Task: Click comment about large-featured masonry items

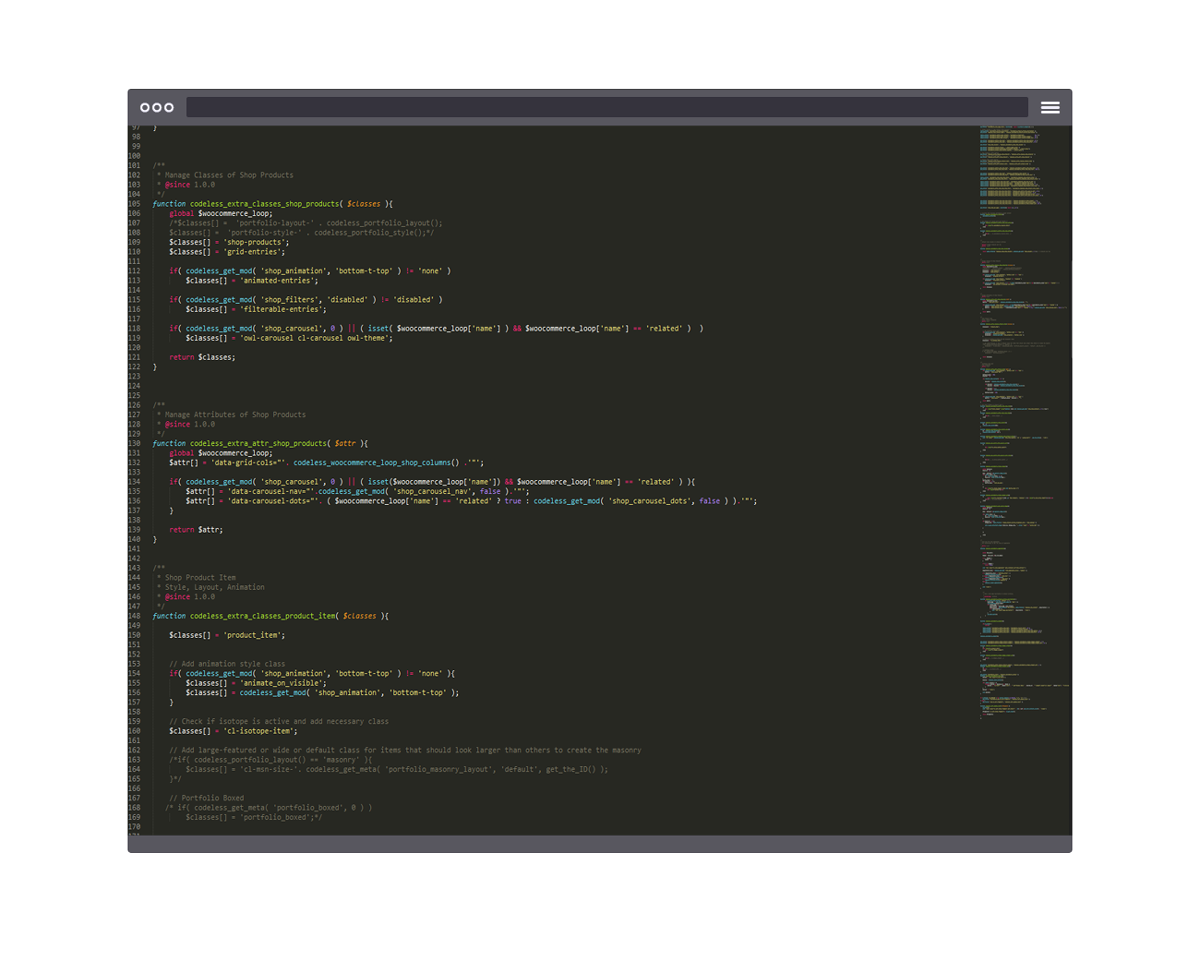Action: coord(405,750)
